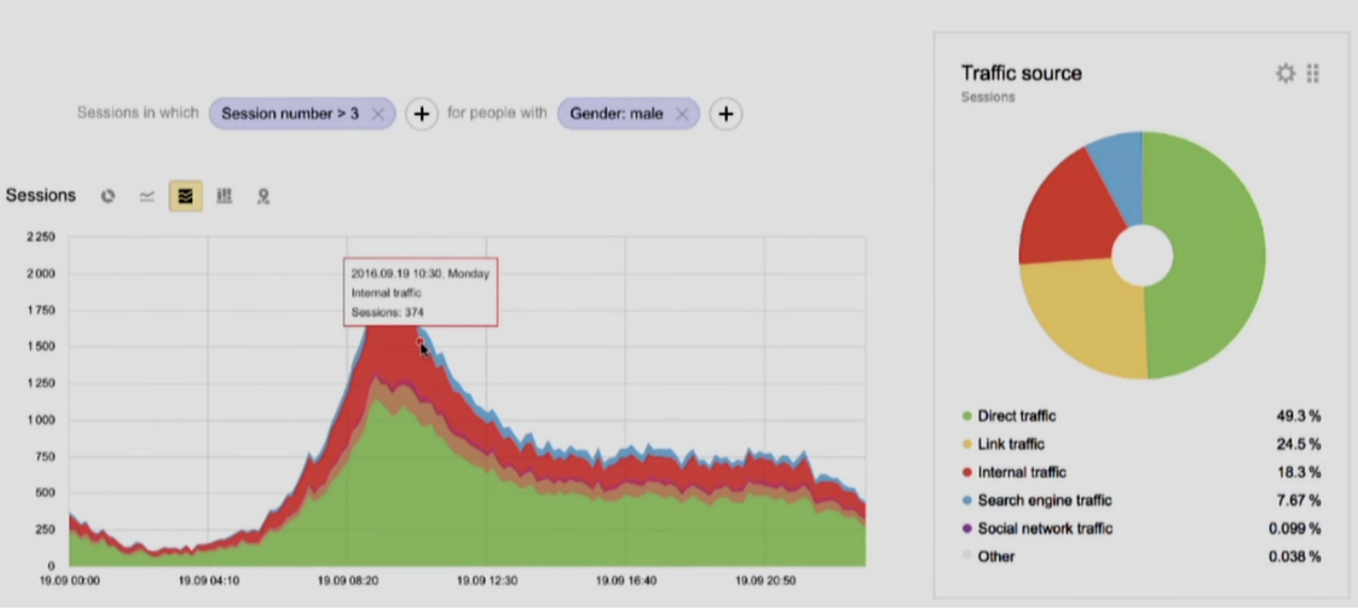This screenshot has width=1358, height=612.
Task: Click the tooltip showing Sessions: 374
Action: pyautogui.click(x=419, y=291)
